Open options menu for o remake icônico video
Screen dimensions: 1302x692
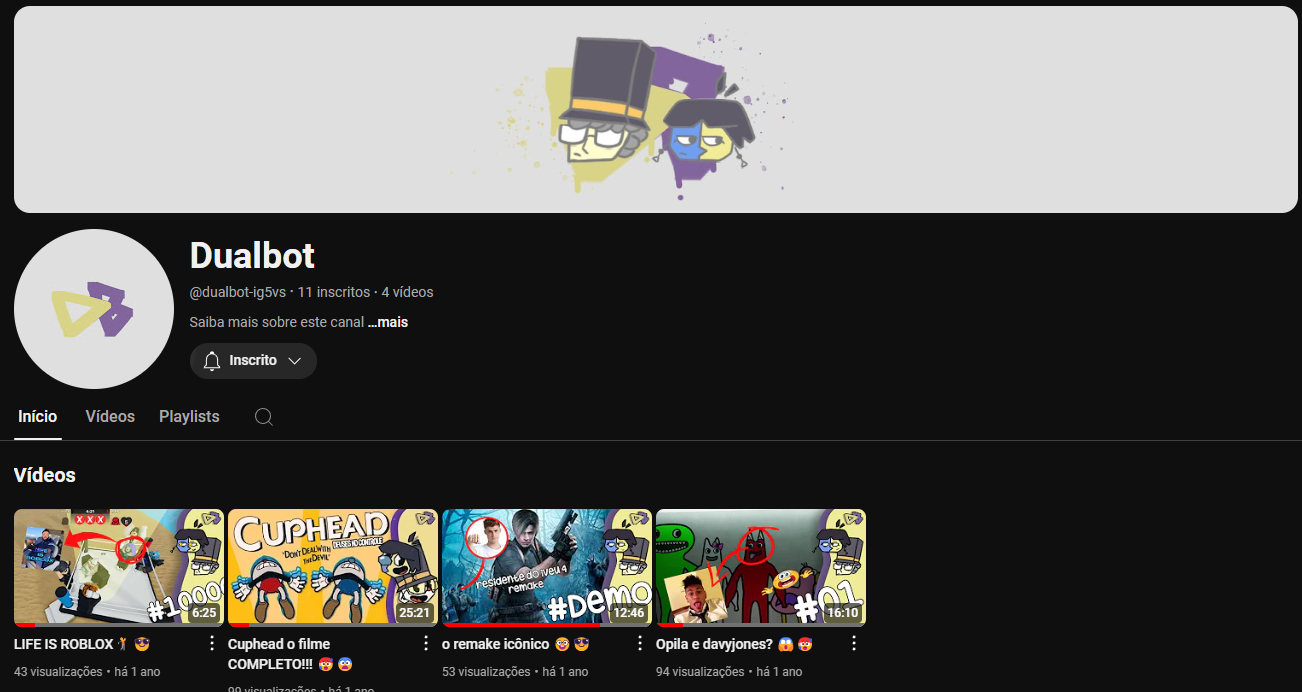coord(639,643)
